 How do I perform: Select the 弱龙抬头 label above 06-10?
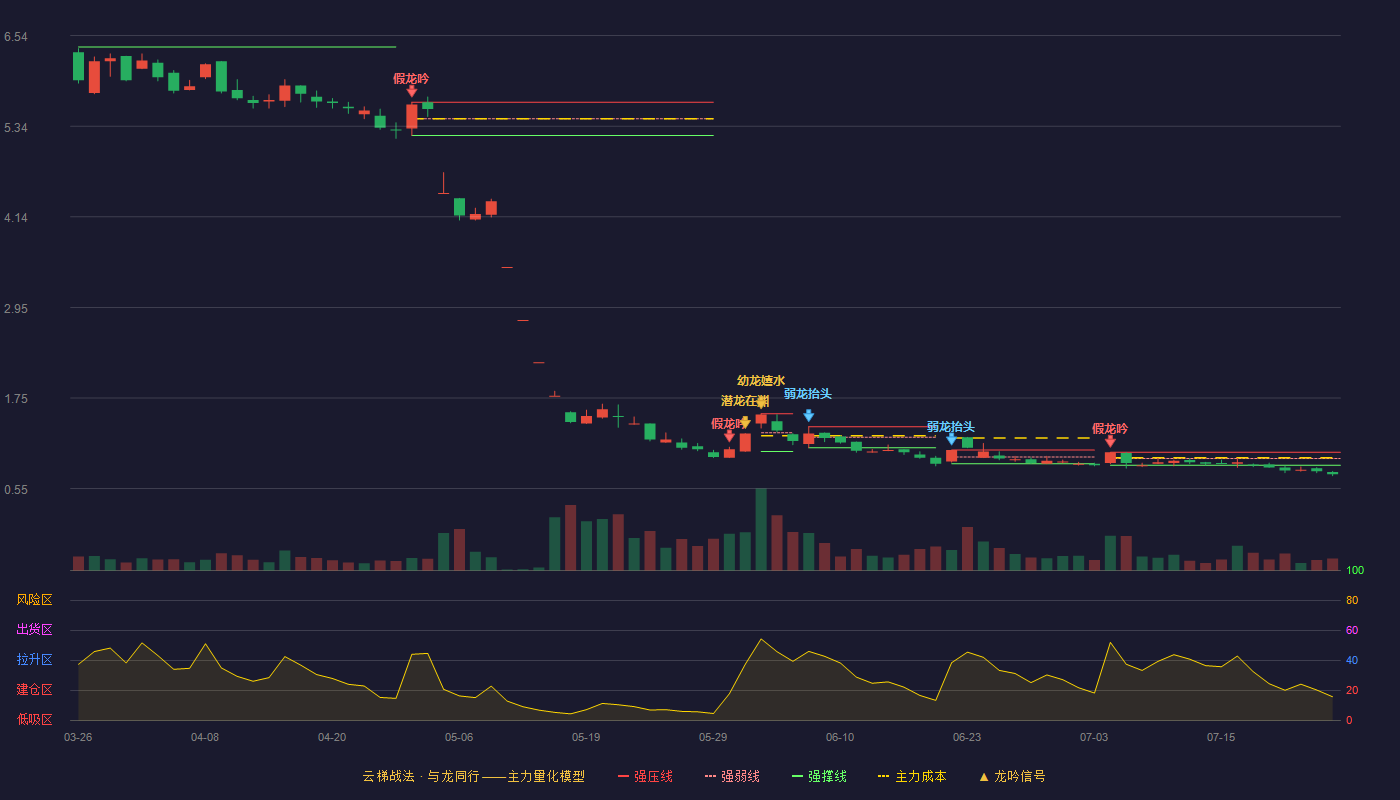808,393
